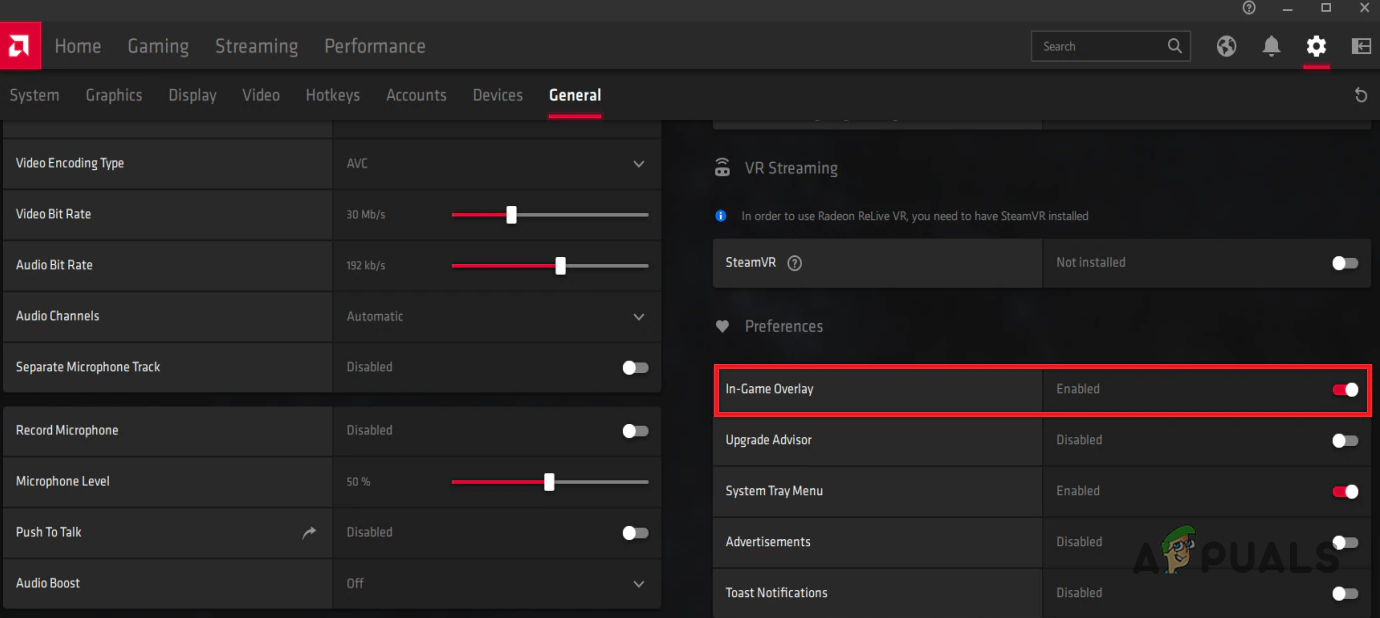Click the globe language icon

click(x=1226, y=46)
